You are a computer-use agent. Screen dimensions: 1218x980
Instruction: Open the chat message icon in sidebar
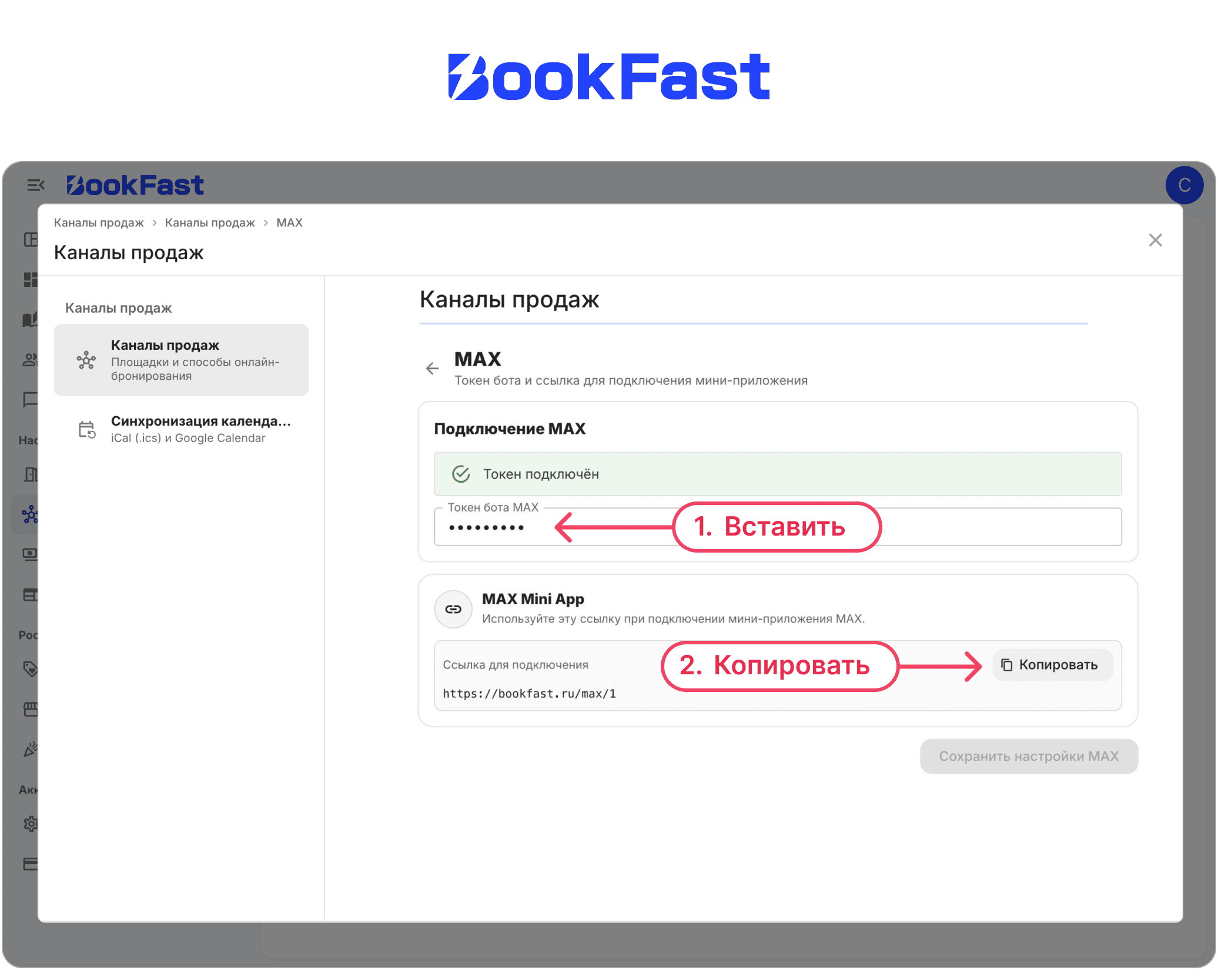(x=30, y=399)
